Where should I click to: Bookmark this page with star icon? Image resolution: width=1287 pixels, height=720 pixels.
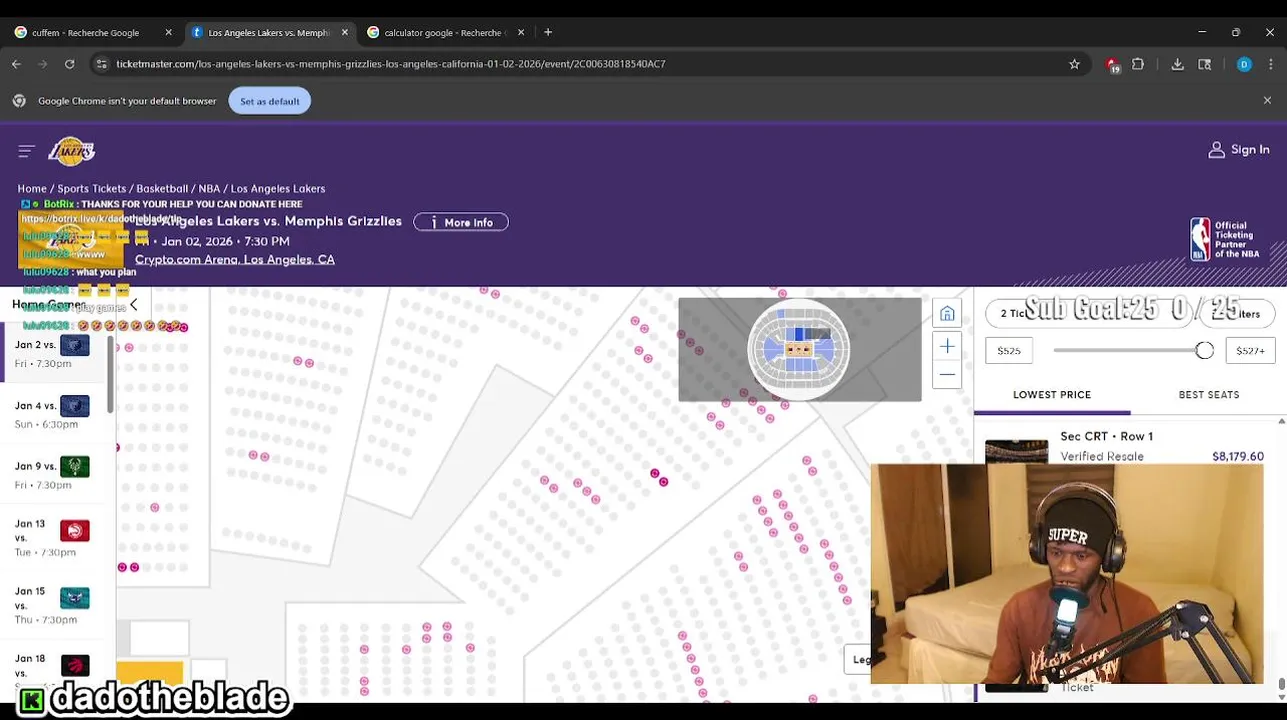1074,64
